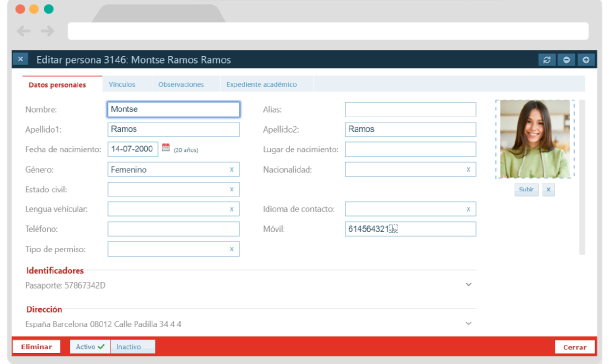Click the browser address bar
Image resolution: width=612 pixels, height=364 pixels.
coord(328,31)
